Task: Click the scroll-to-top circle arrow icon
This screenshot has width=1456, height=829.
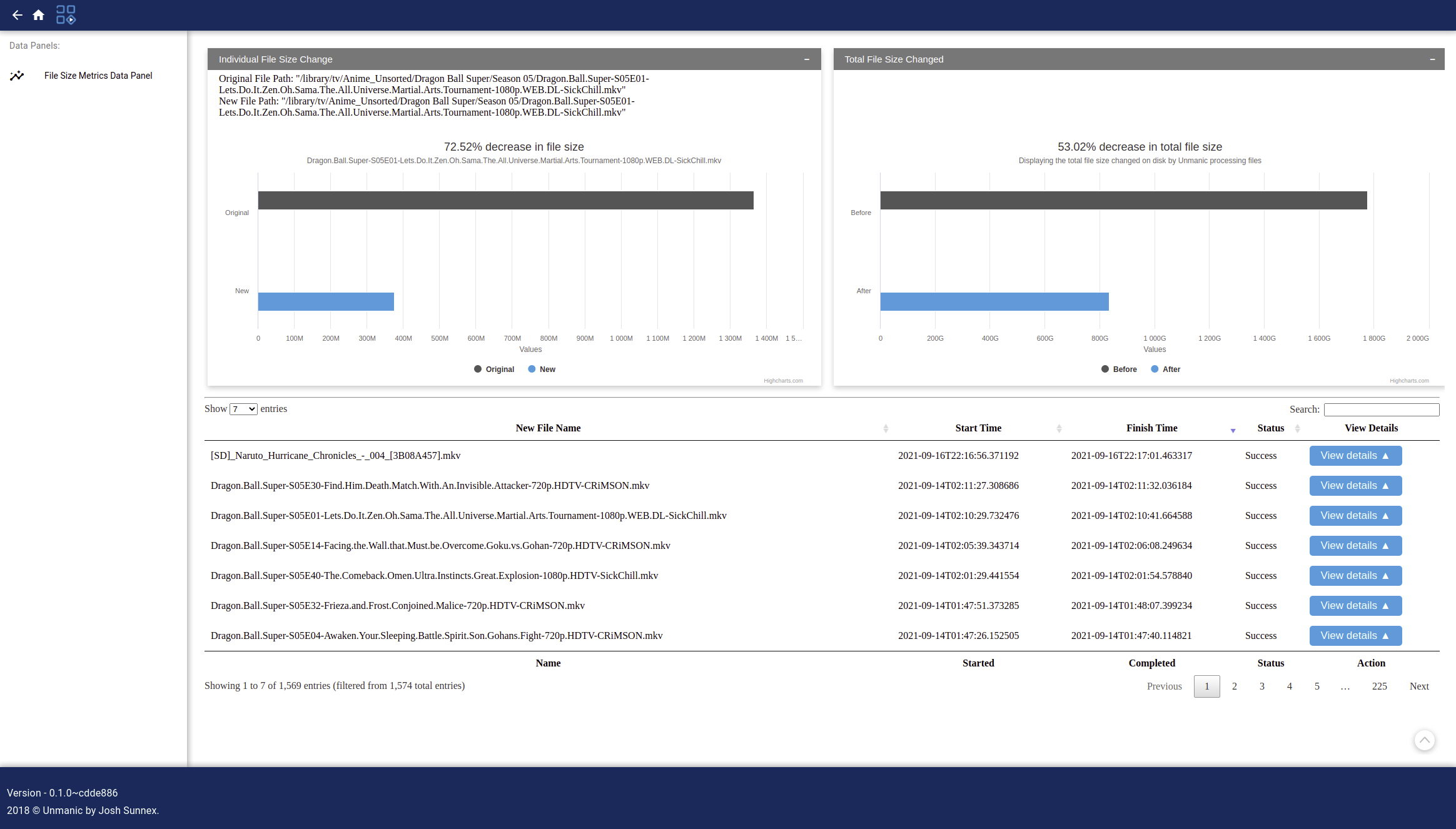Action: 1424,740
